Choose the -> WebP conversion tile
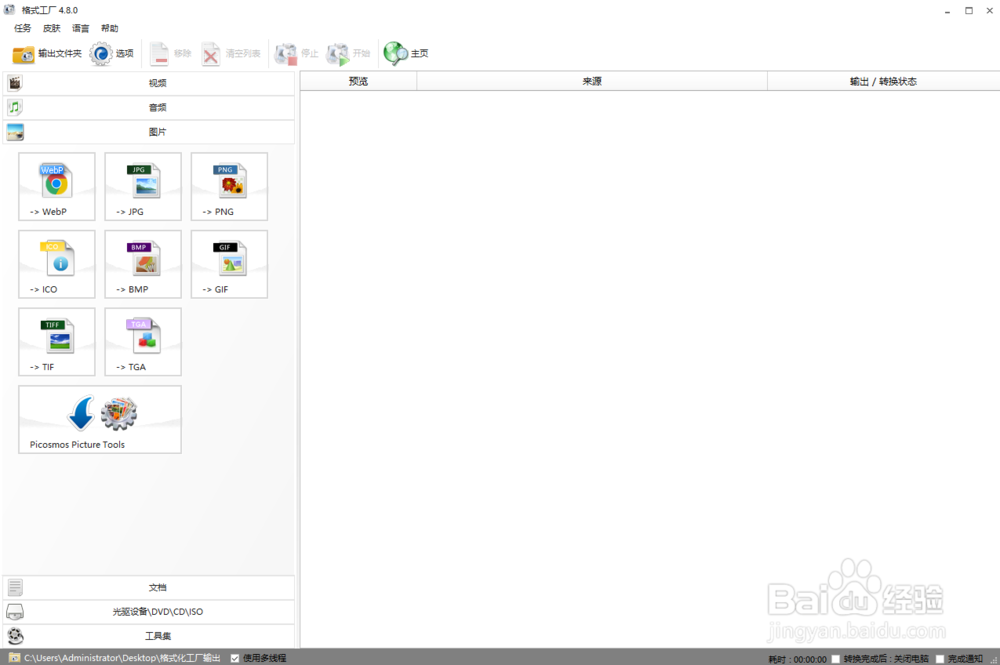This screenshot has width=1000, height=665. point(57,187)
